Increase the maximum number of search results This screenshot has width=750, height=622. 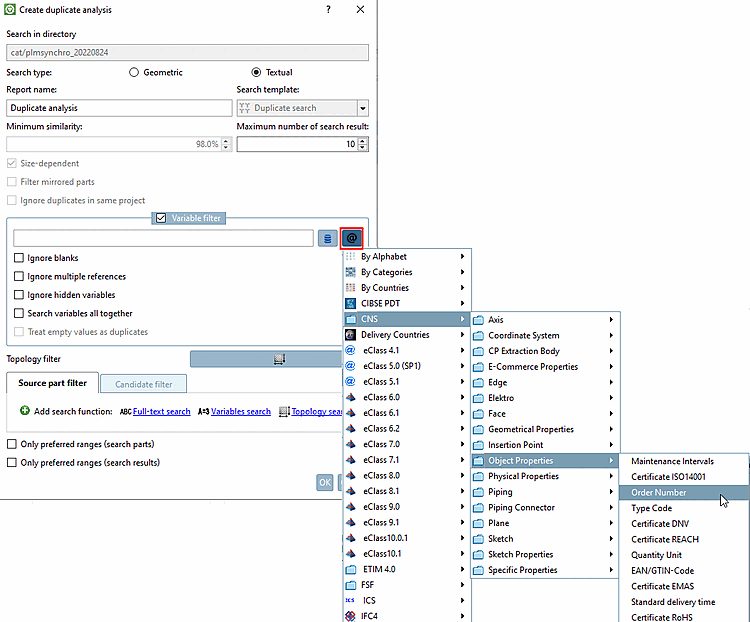363,141
